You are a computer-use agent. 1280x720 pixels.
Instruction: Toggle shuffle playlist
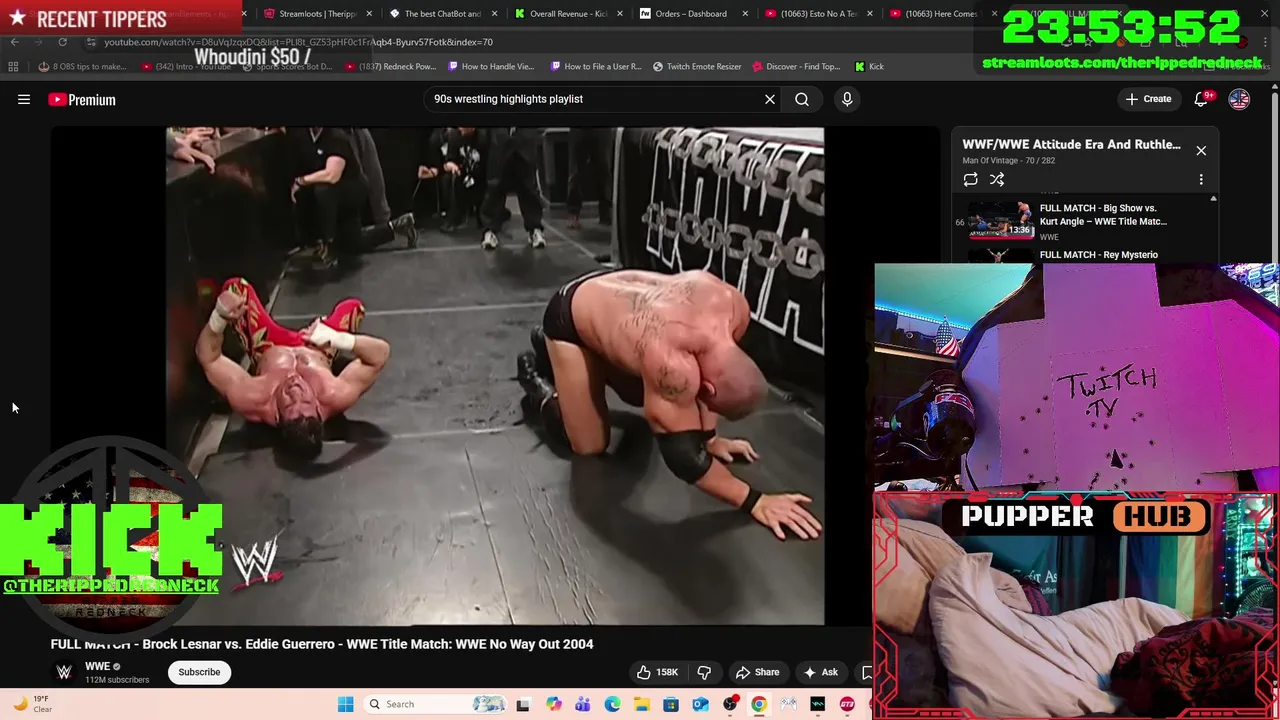coord(997,180)
